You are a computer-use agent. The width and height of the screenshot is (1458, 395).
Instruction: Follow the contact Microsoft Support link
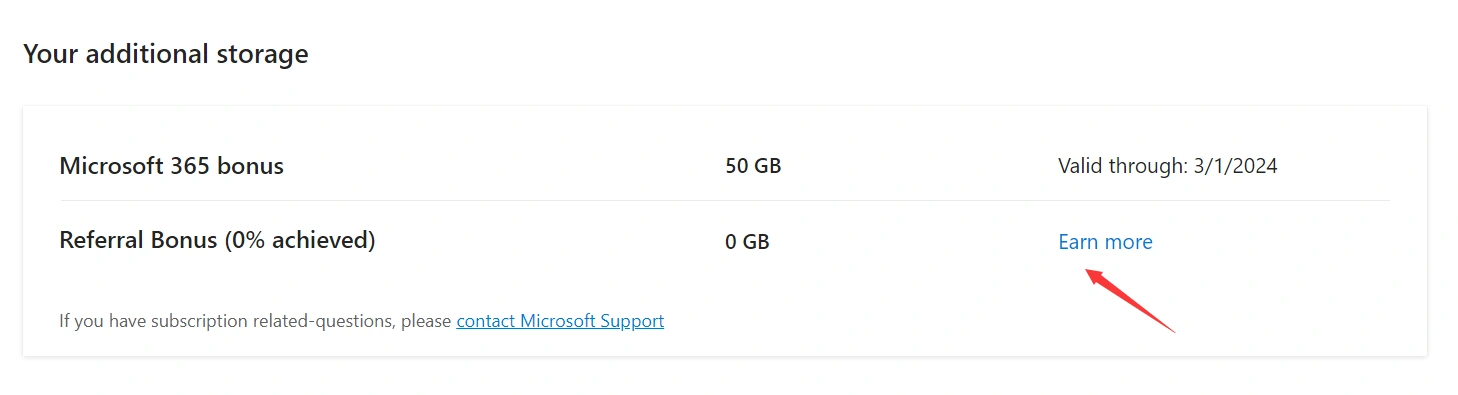point(560,321)
